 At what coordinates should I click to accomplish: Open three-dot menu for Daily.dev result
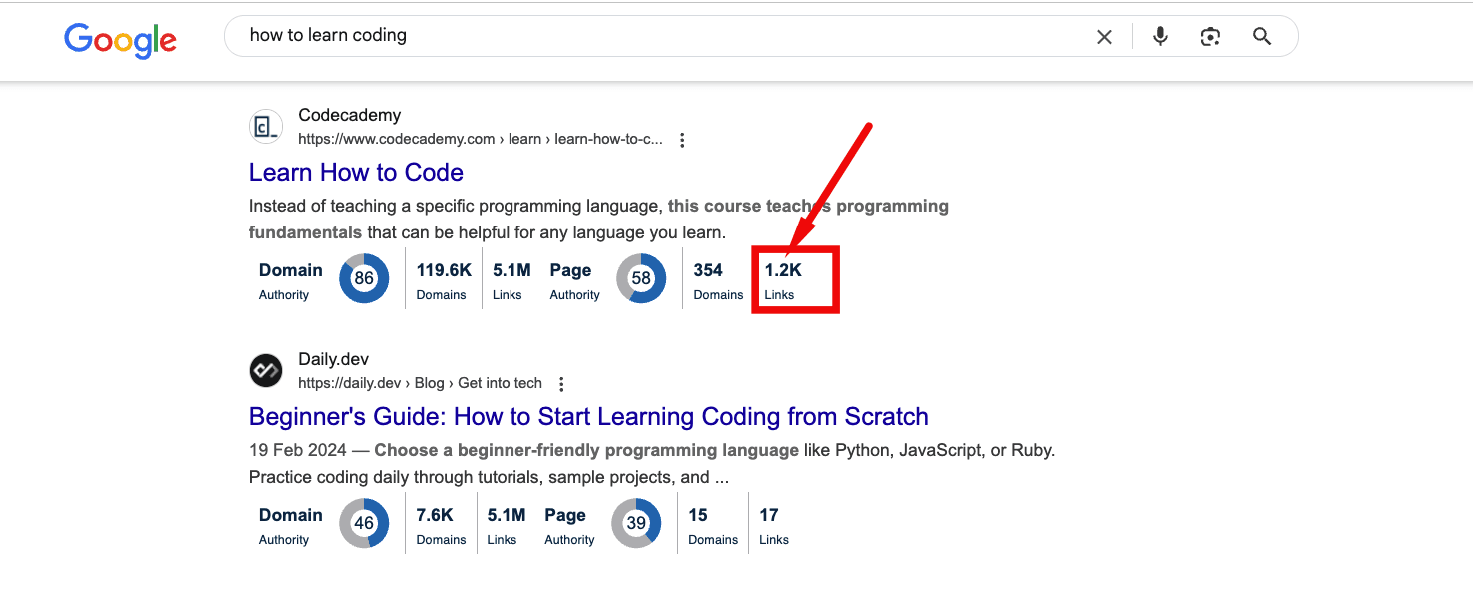(561, 384)
